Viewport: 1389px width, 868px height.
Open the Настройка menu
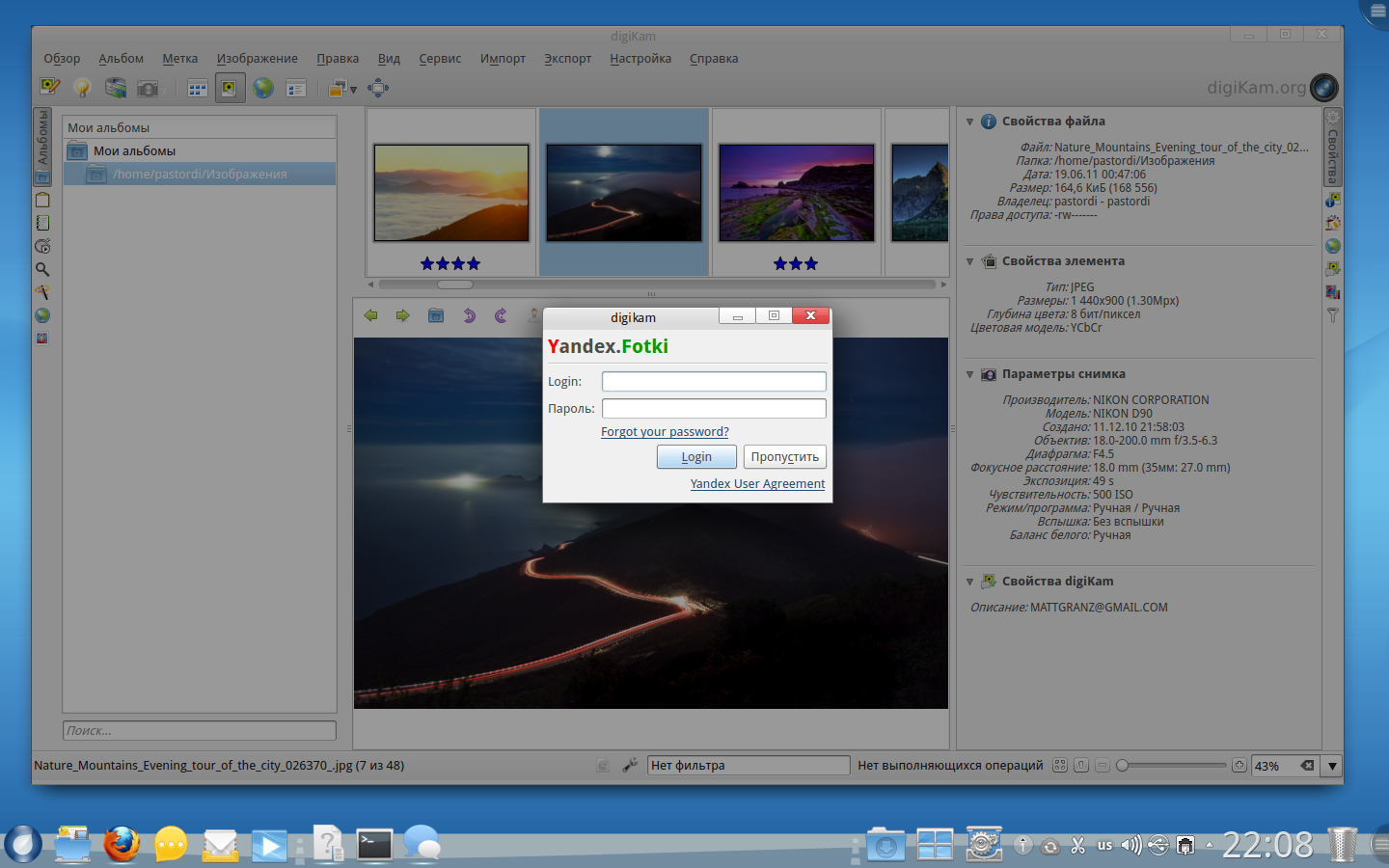pos(640,59)
